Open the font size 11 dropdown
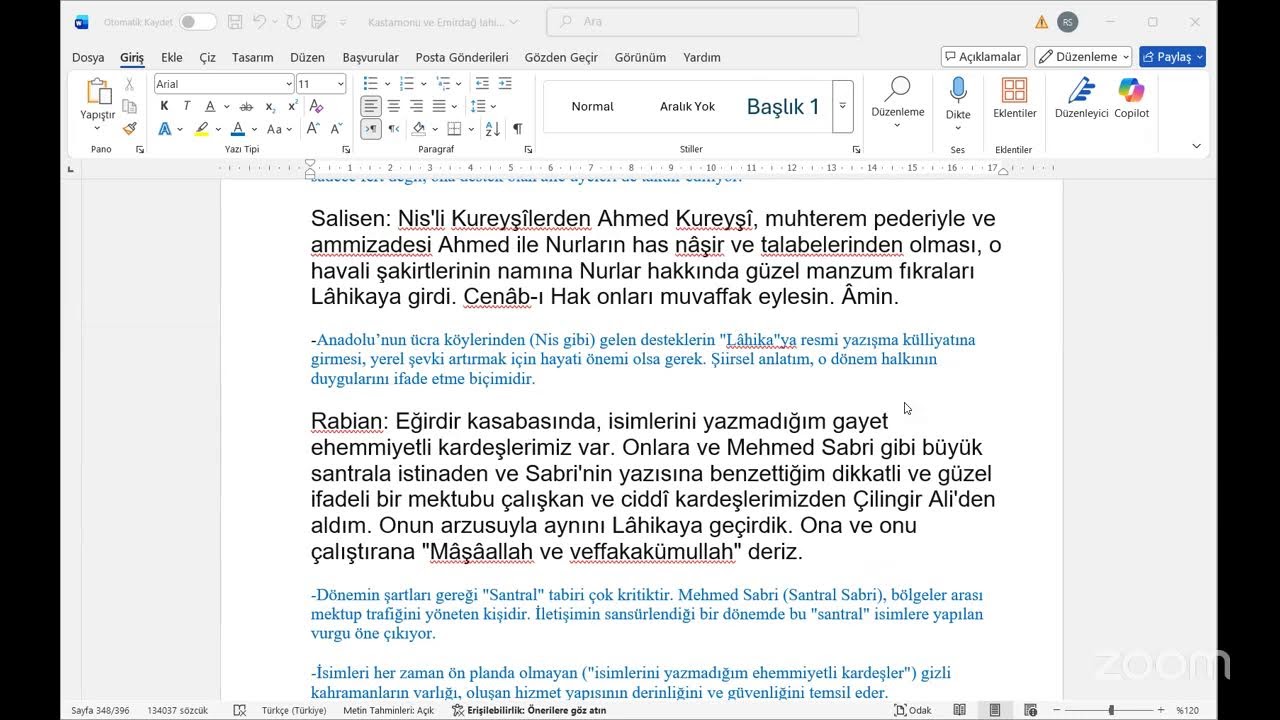Viewport: 1280px width, 720px height. 341,84
